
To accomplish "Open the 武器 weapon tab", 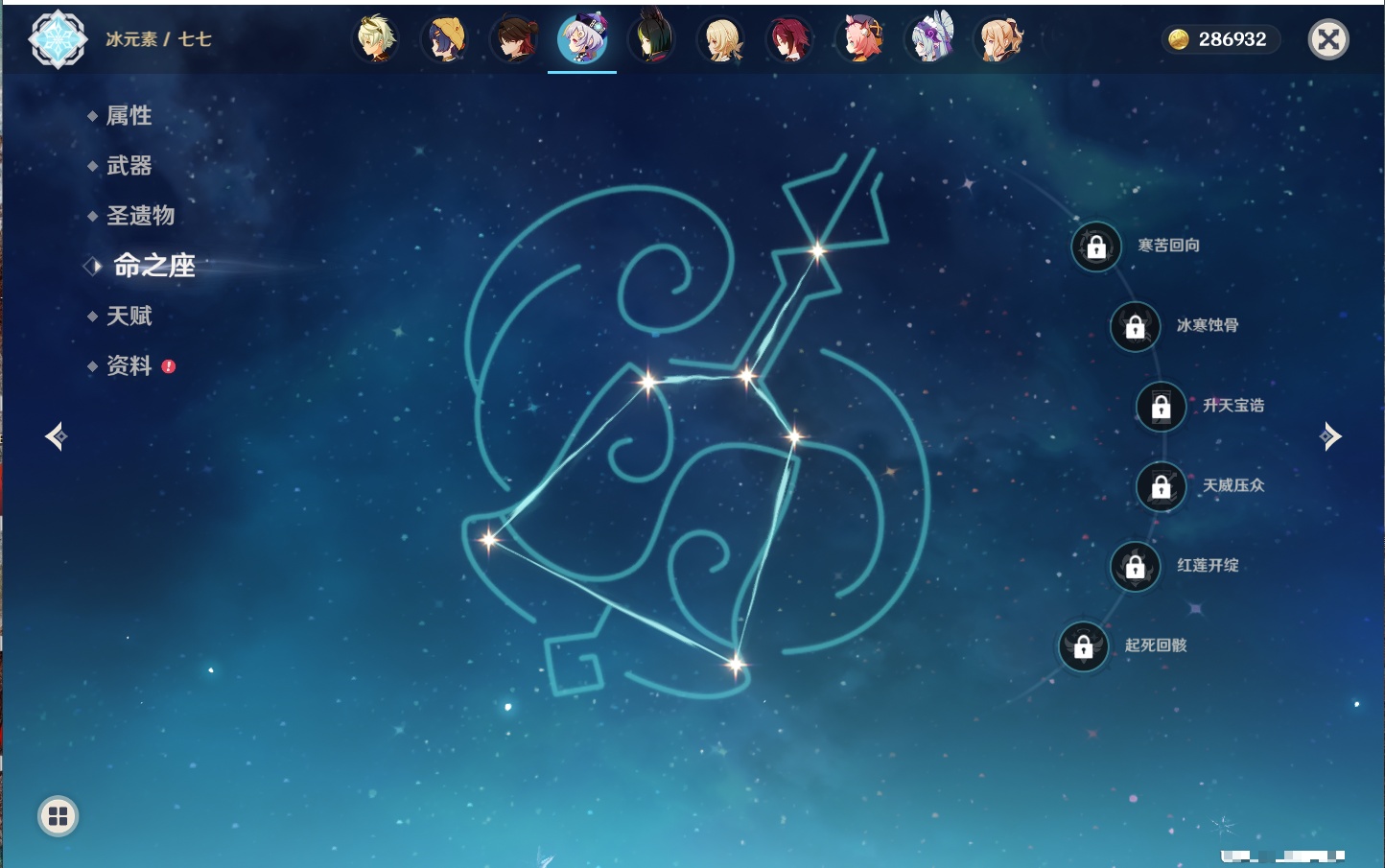I will (x=129, y=166).
